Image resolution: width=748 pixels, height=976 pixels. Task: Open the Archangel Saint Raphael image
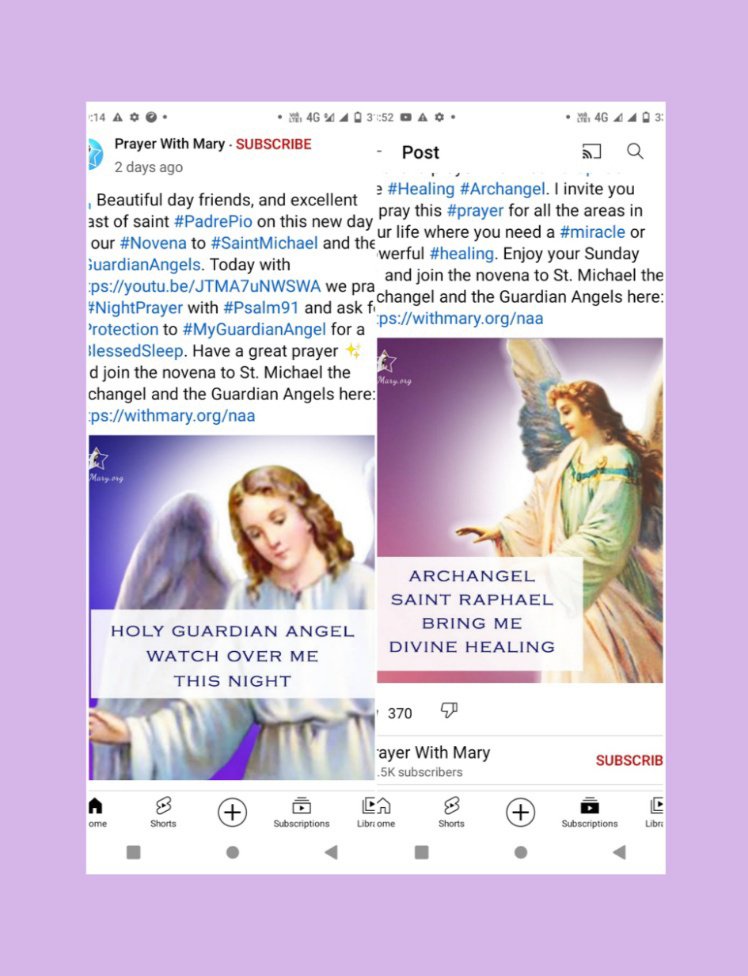pos(520,510)
